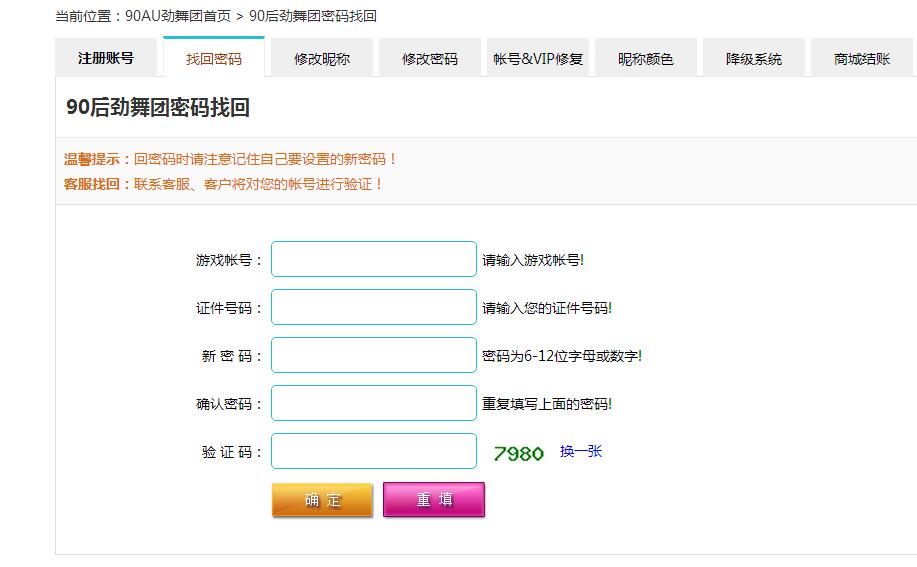Open 90AU劲舞团首页 breadcrumb link
The image size is (917, 567).
[178, 16]
